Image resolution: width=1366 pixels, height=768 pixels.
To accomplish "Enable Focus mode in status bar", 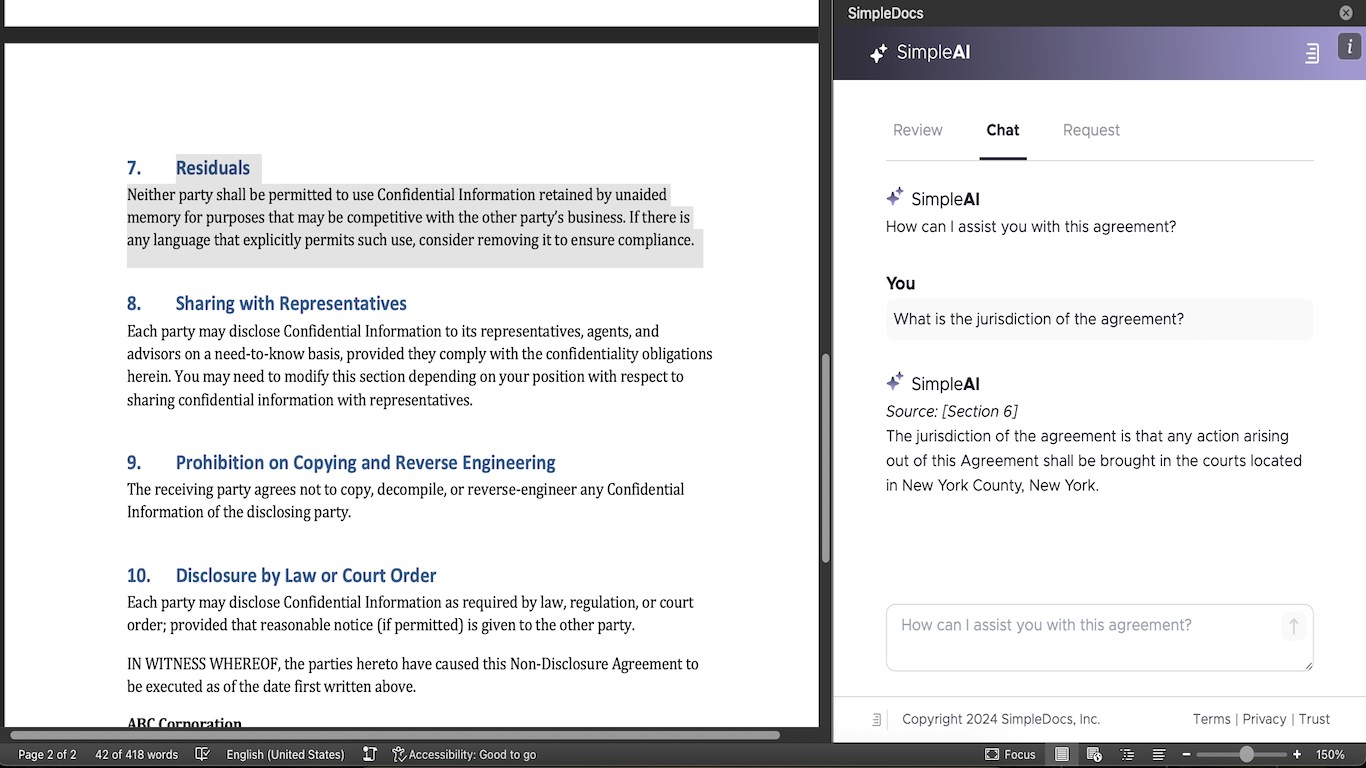I will point(1010,754).
